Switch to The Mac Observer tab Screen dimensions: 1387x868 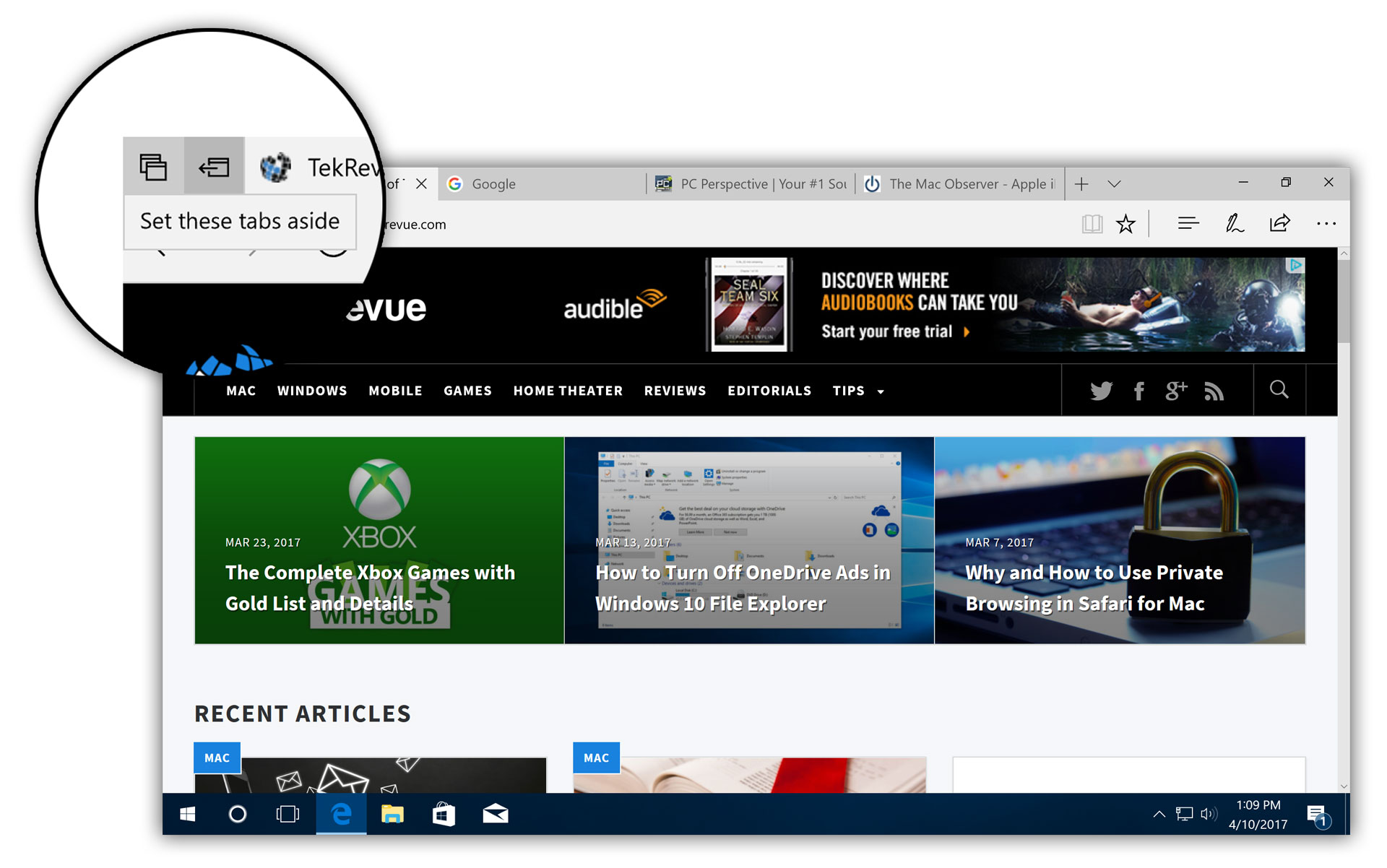960,184
